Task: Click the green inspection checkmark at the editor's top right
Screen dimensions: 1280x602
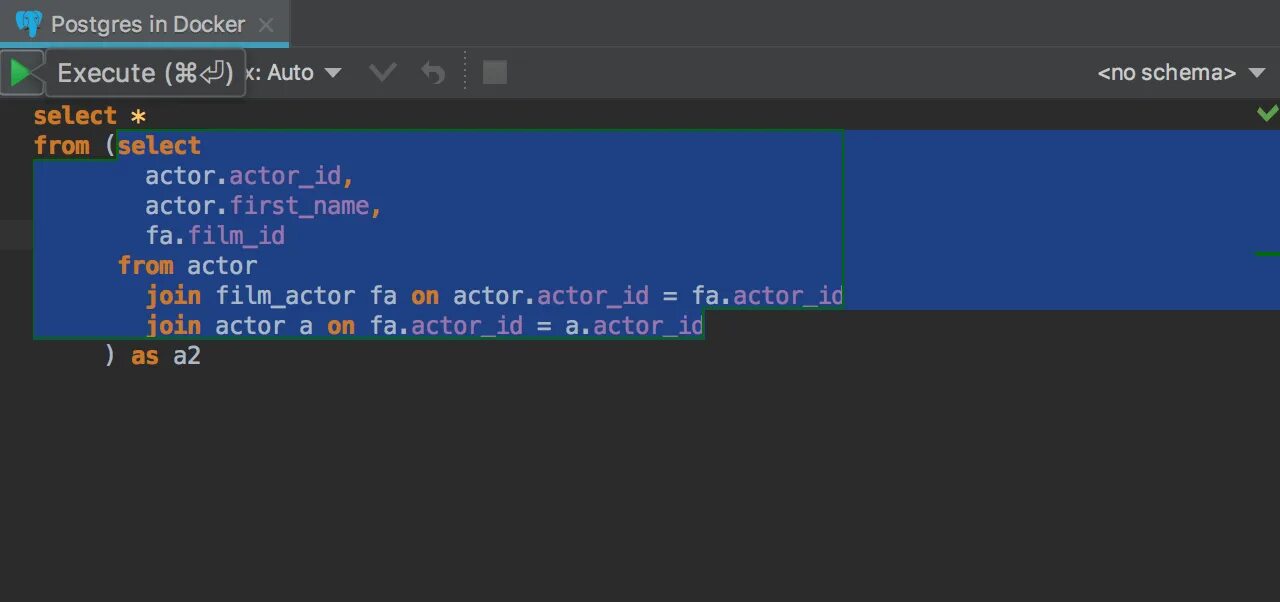Action: coord(1267,113)
